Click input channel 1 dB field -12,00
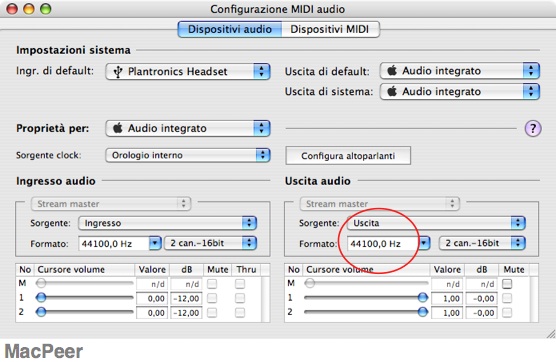This screenshot has width=556, height=362. 186,299
